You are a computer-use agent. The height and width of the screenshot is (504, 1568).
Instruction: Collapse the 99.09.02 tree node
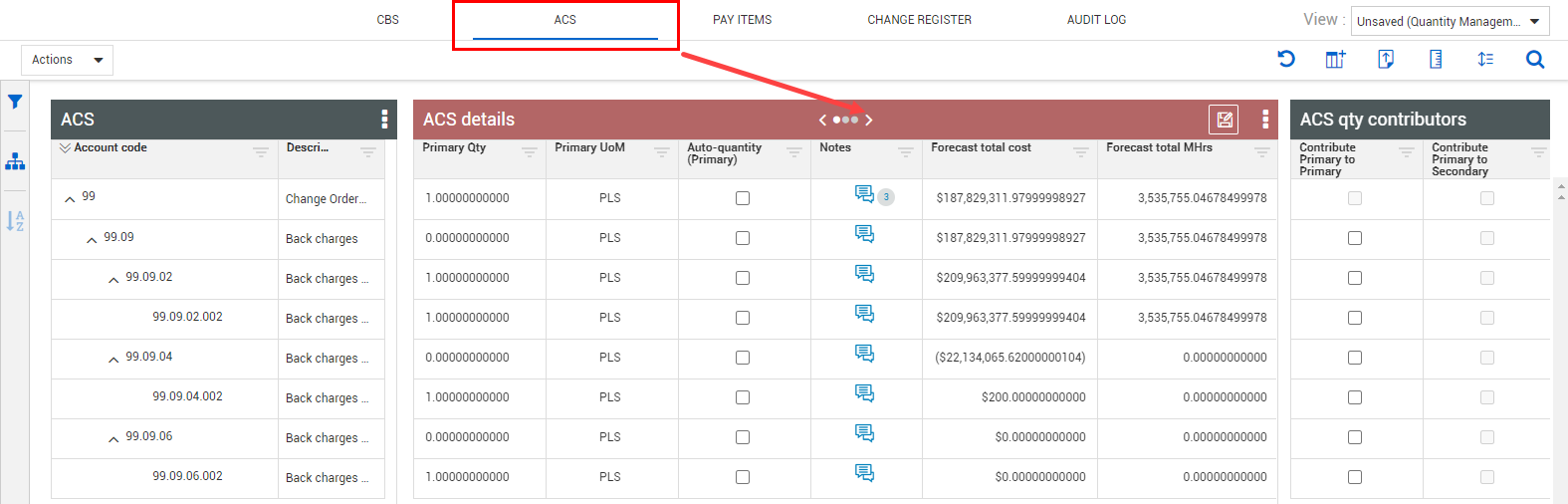click(x=113, y=280)
